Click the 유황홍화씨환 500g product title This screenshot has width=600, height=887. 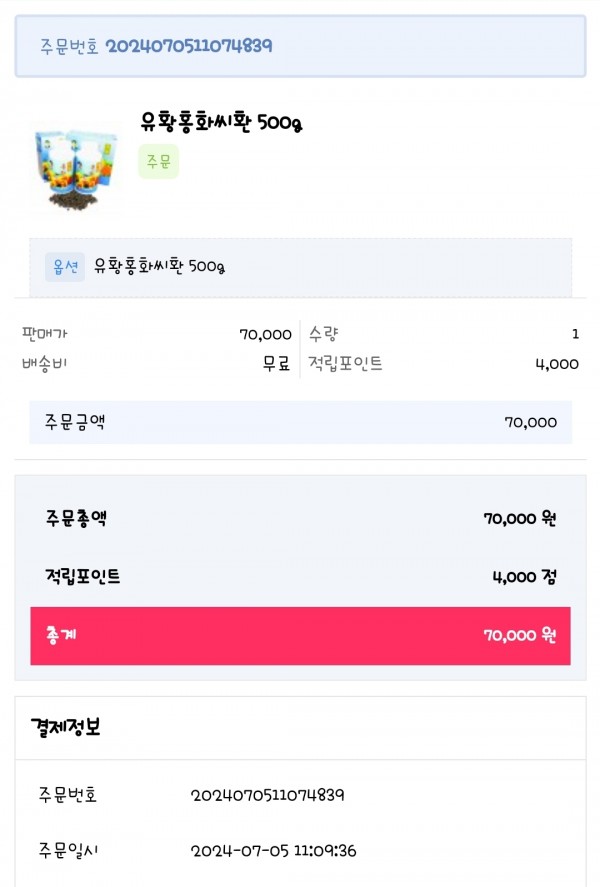click(221, 122)
